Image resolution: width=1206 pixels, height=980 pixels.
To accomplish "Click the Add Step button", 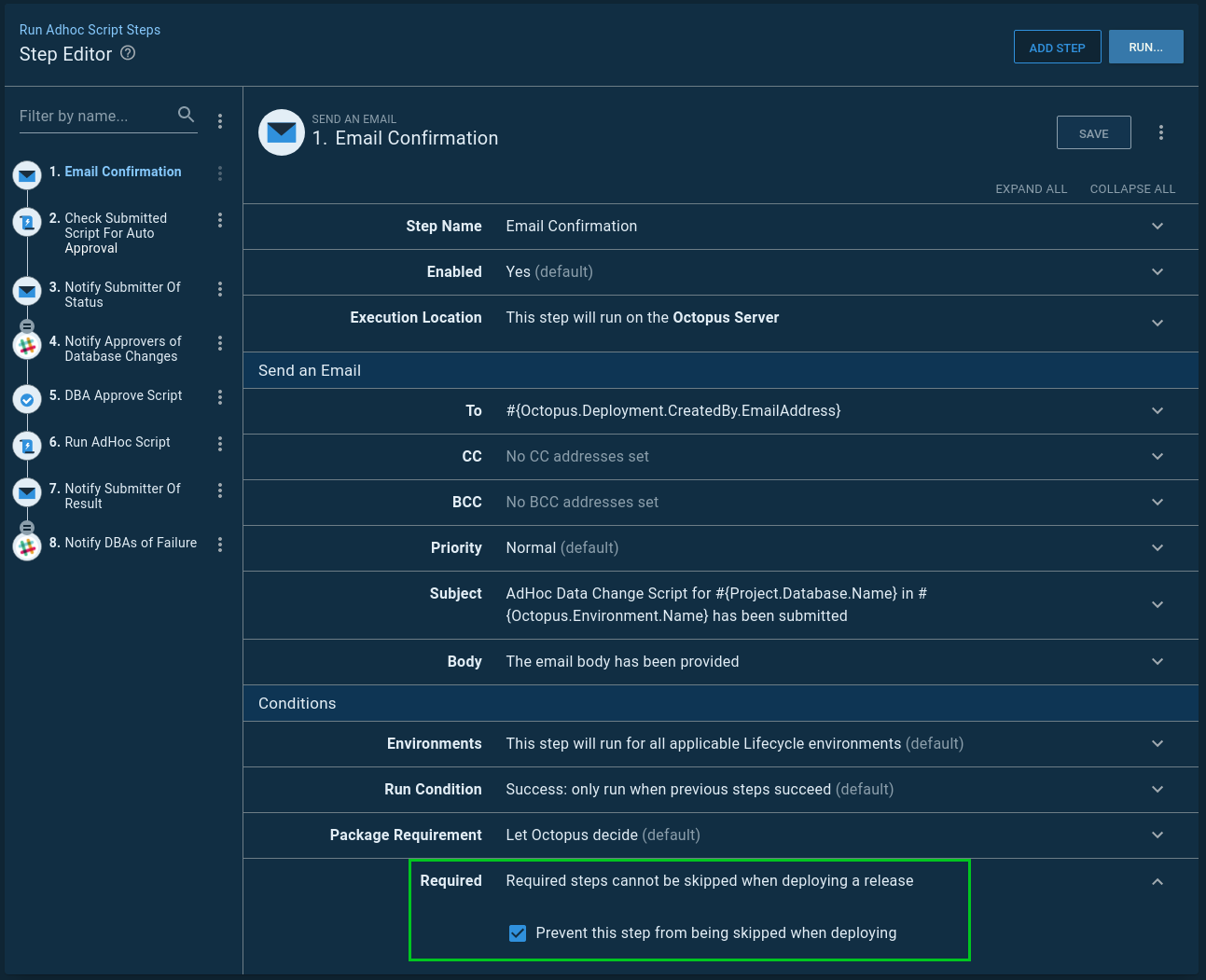I will coord(1057,48).
